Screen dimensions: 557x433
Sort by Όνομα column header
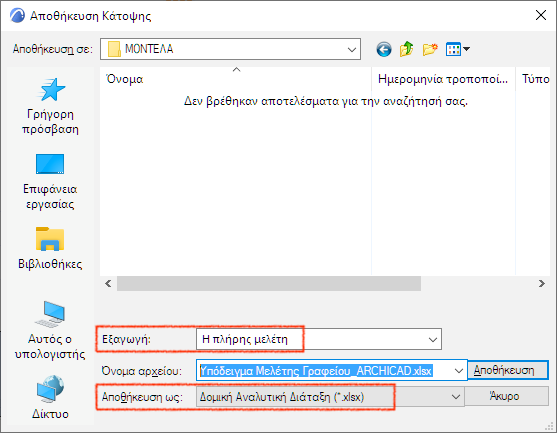point(236,79)
